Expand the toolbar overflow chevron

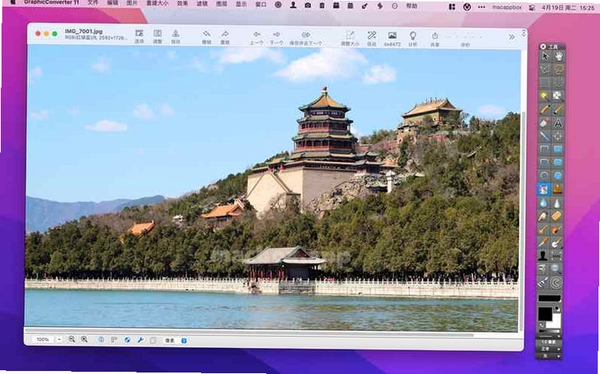click(x=512, y=37)
